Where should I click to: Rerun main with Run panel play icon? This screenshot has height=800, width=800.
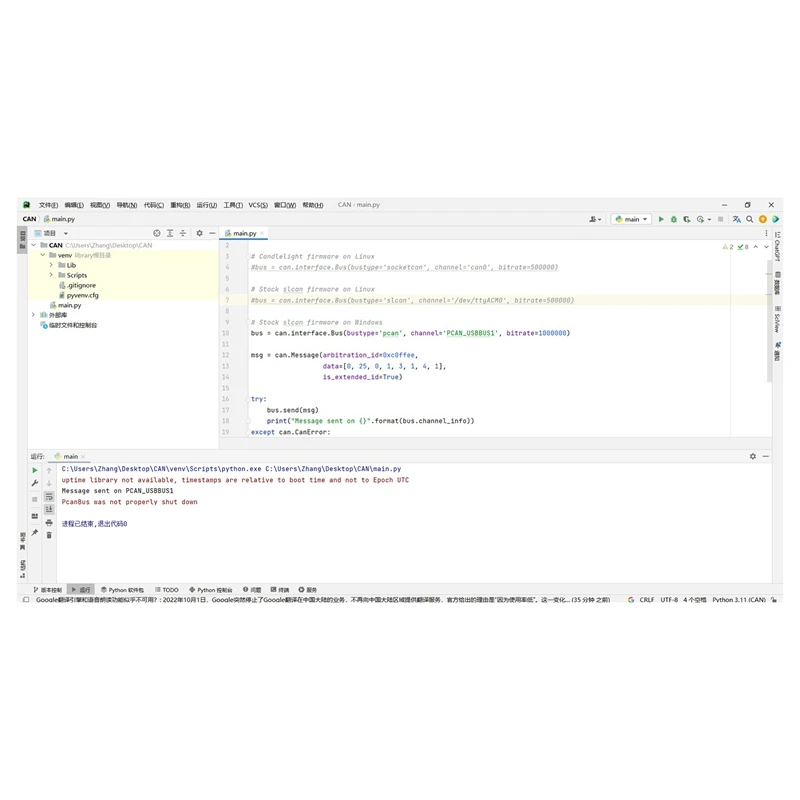[35, 470]
